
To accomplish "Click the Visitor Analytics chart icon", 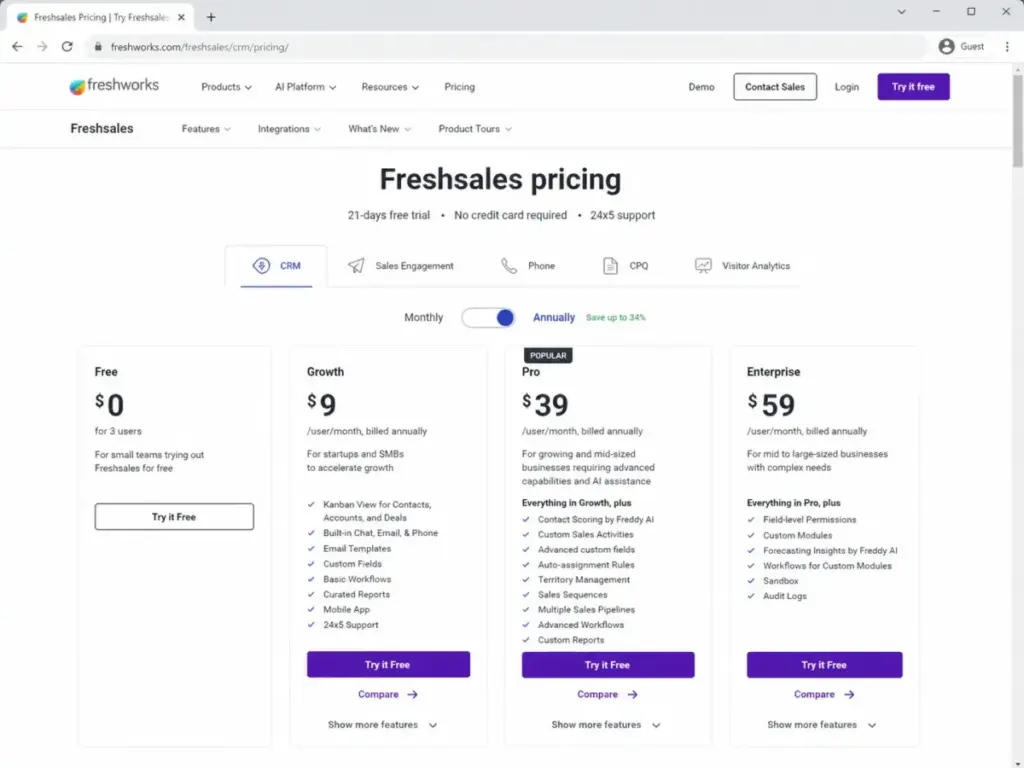I will click(x=703, y=265).
